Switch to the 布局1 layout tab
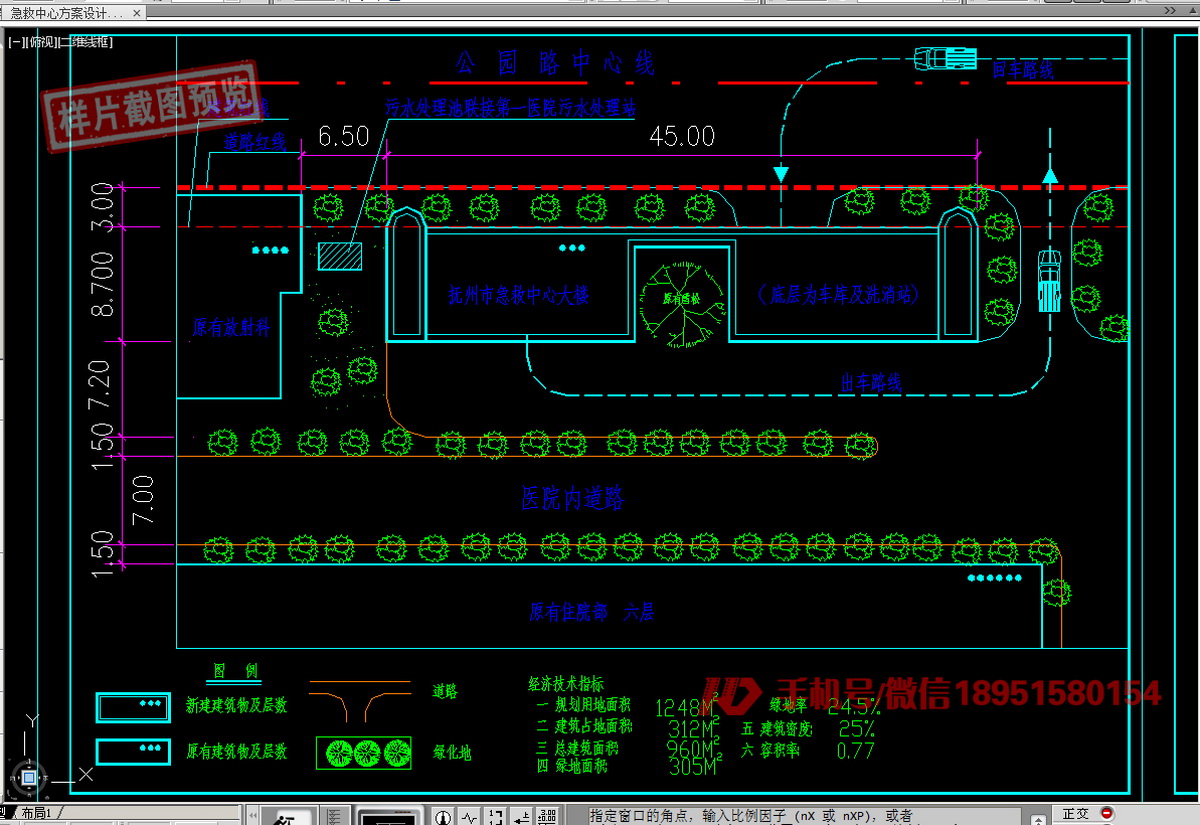 pos(40,814)
